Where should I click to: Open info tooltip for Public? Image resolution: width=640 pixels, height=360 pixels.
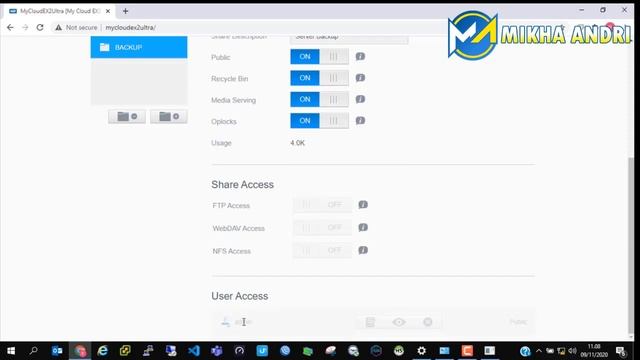tap(360, 56)
